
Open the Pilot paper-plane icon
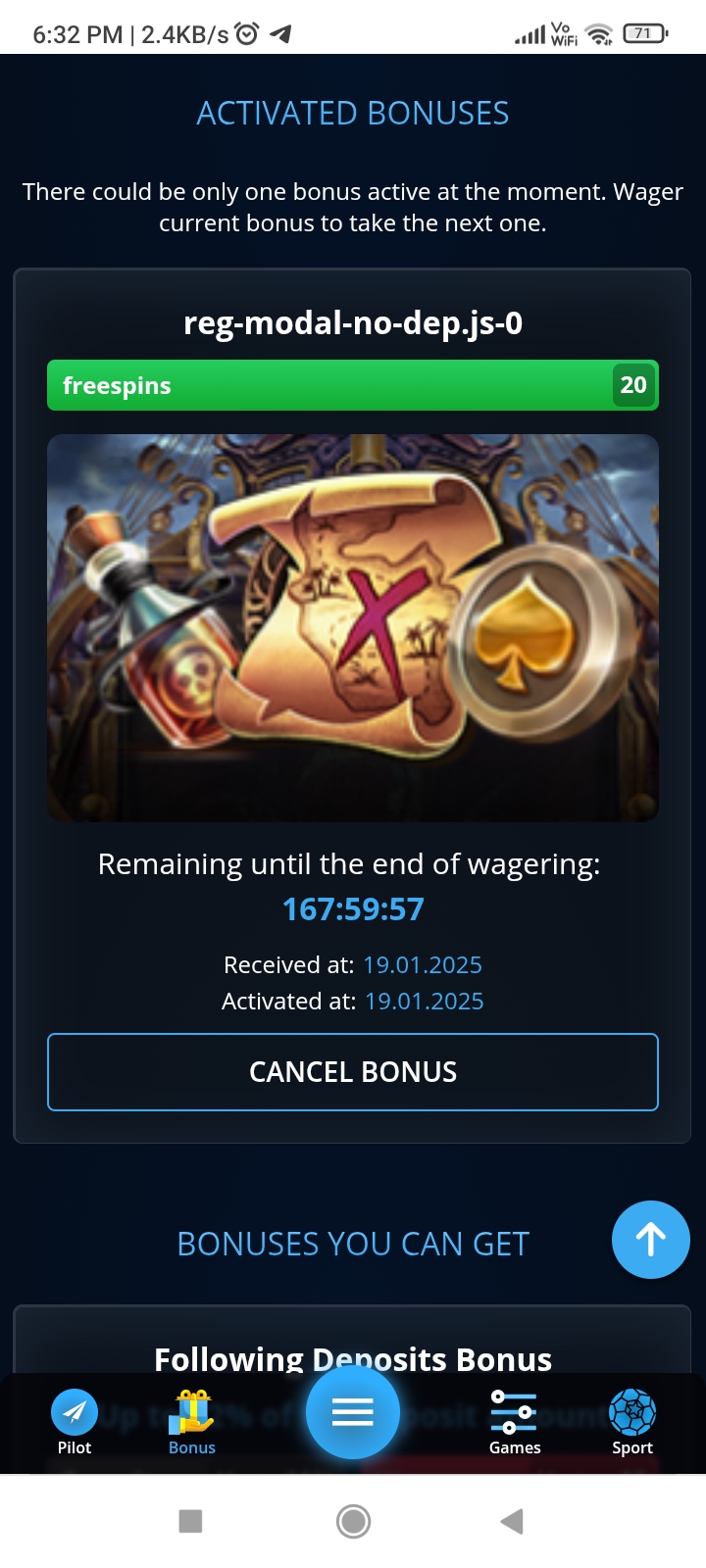(x=75, y=1412)
